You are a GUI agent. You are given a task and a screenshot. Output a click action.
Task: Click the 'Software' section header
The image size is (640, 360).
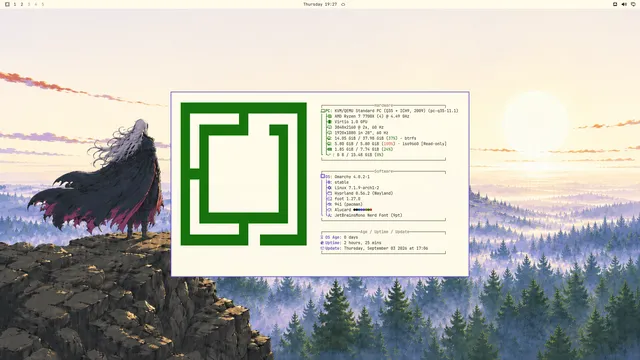[383, 171]
